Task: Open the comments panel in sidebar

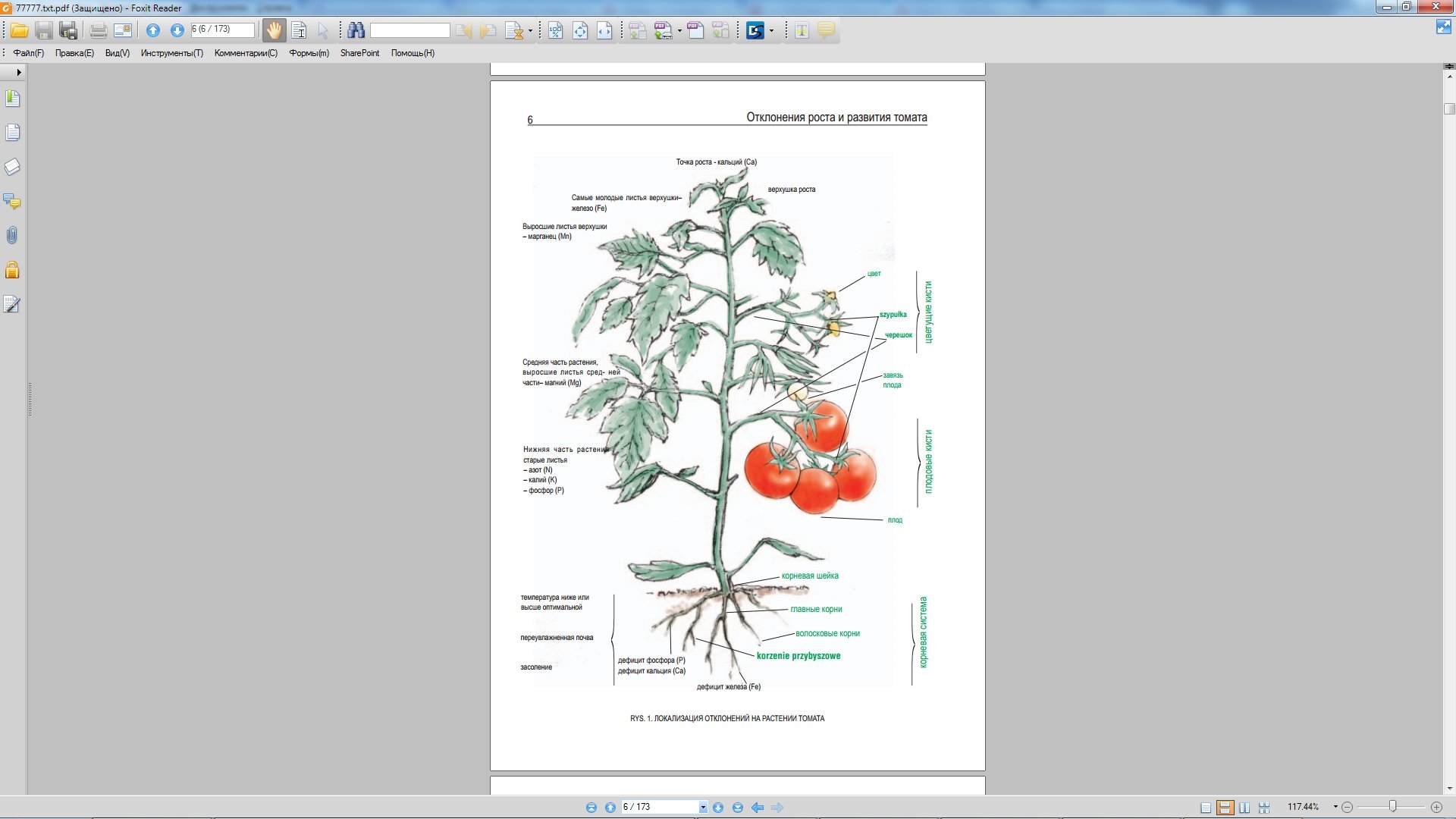Action: (x=12, y=202)
